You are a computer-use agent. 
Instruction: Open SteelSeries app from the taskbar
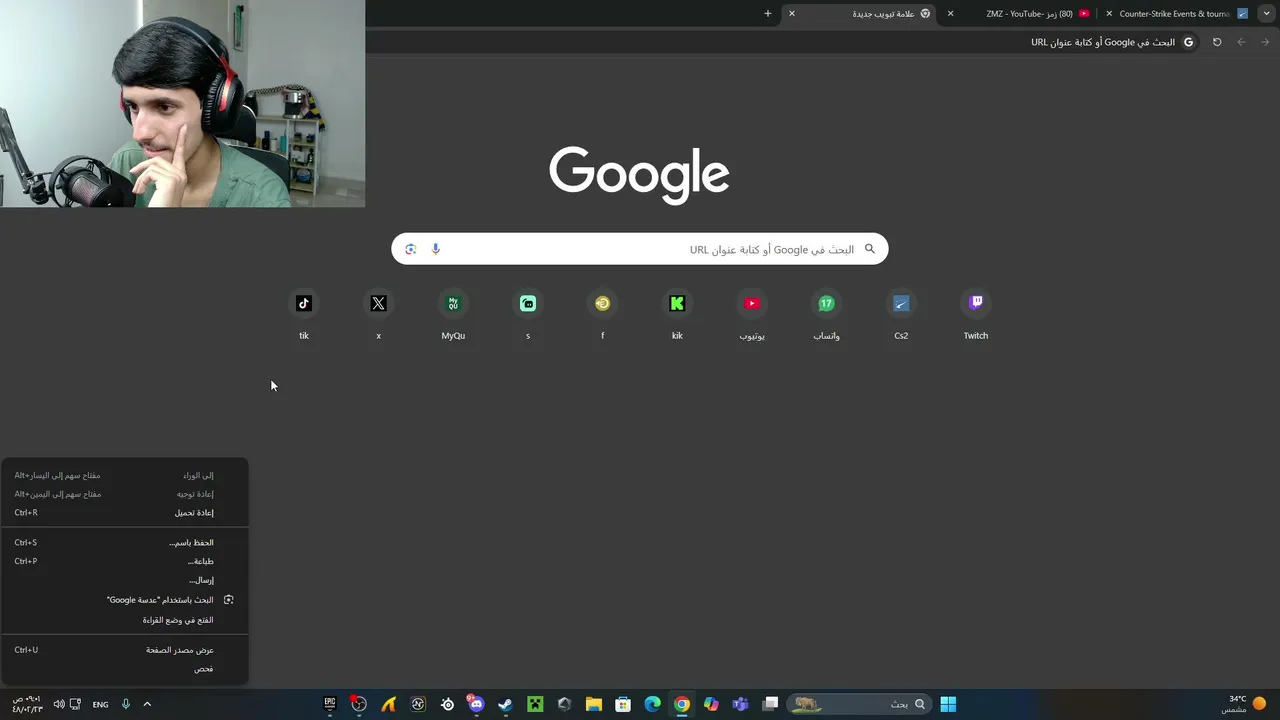(x=447, y=704)
